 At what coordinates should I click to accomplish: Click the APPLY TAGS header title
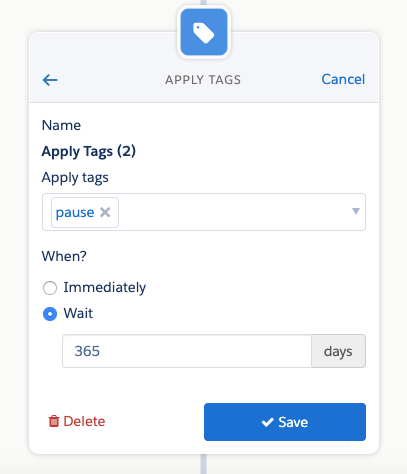click(203, 80)
